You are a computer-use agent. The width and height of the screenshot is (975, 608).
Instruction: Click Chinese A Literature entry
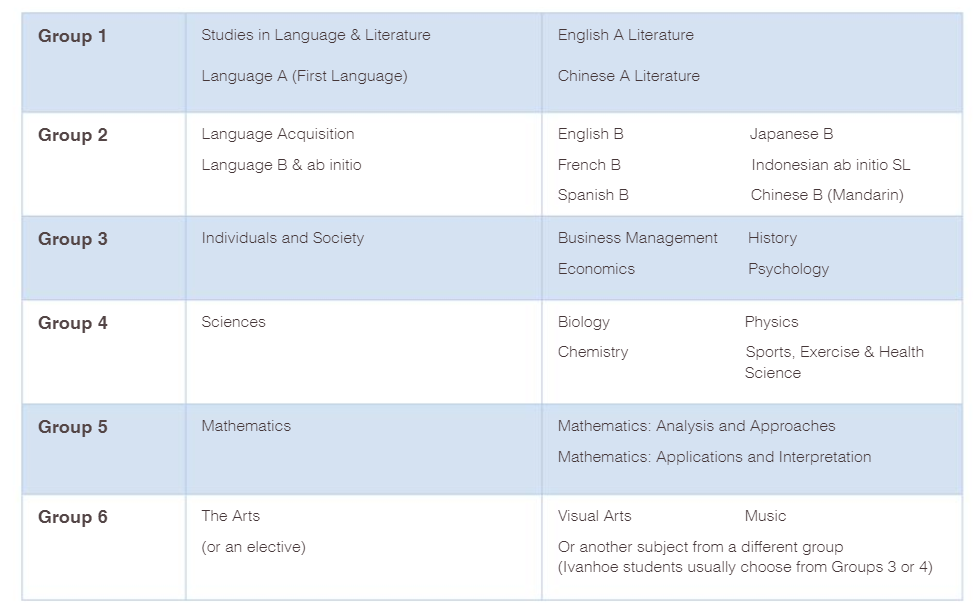click(x=628, y=76)
